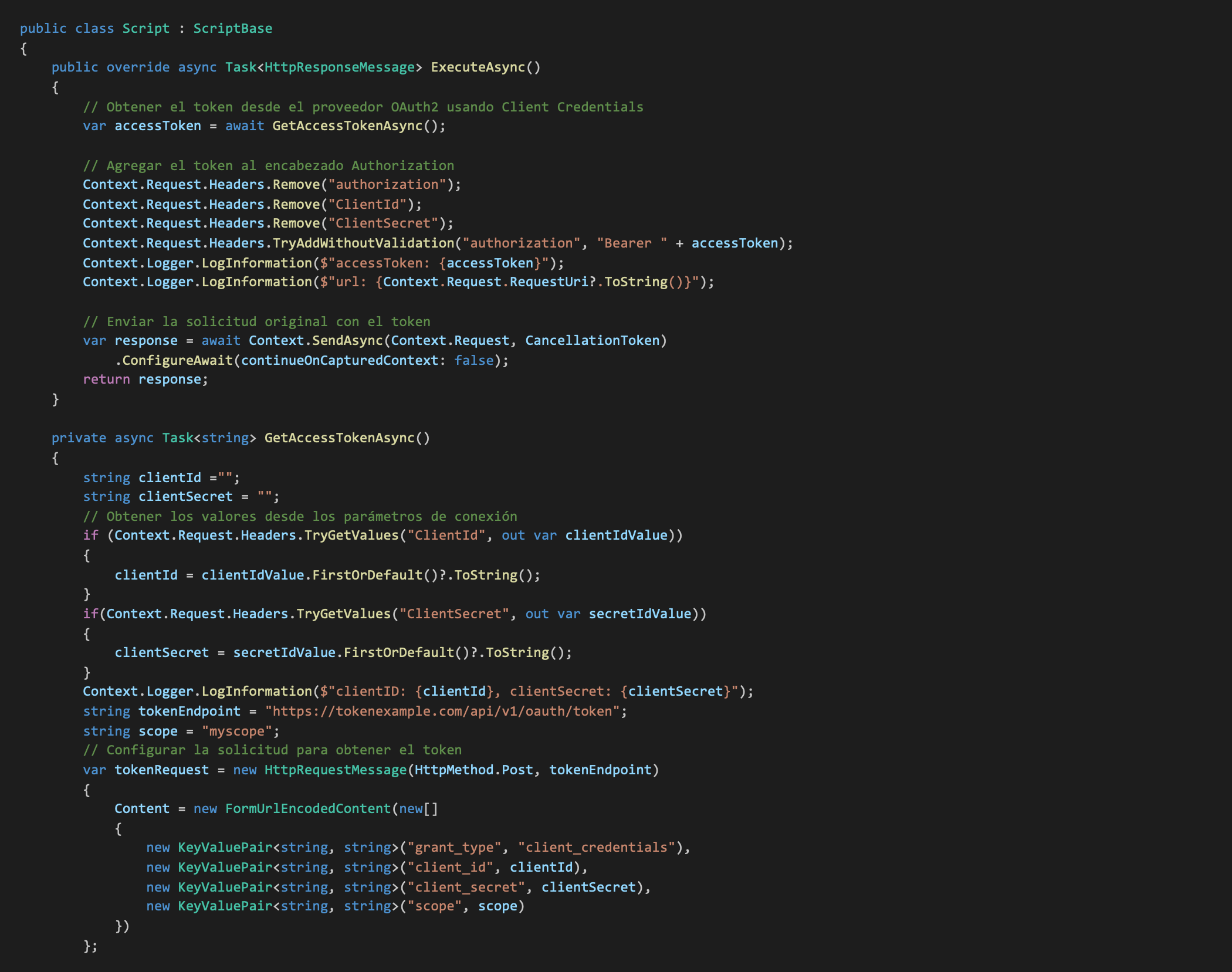The height and width of the screenshot is (972, 1232).
Task: Select the comment "// Agregar el token al encabezado Authorization"
Action: (269, 165)
